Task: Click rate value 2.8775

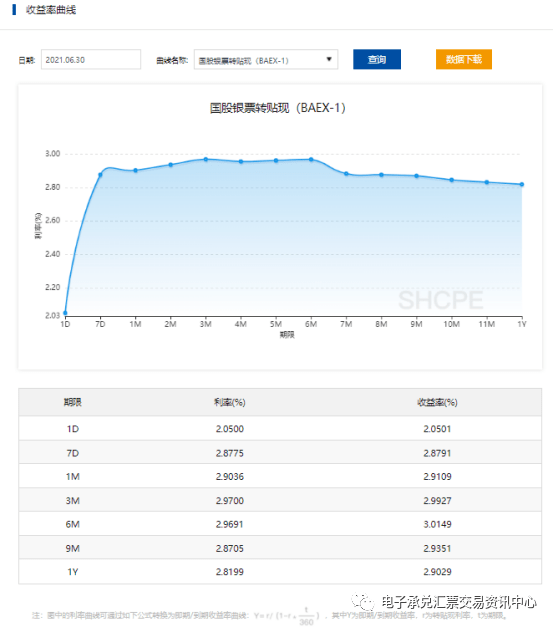Action: (230, 453)
